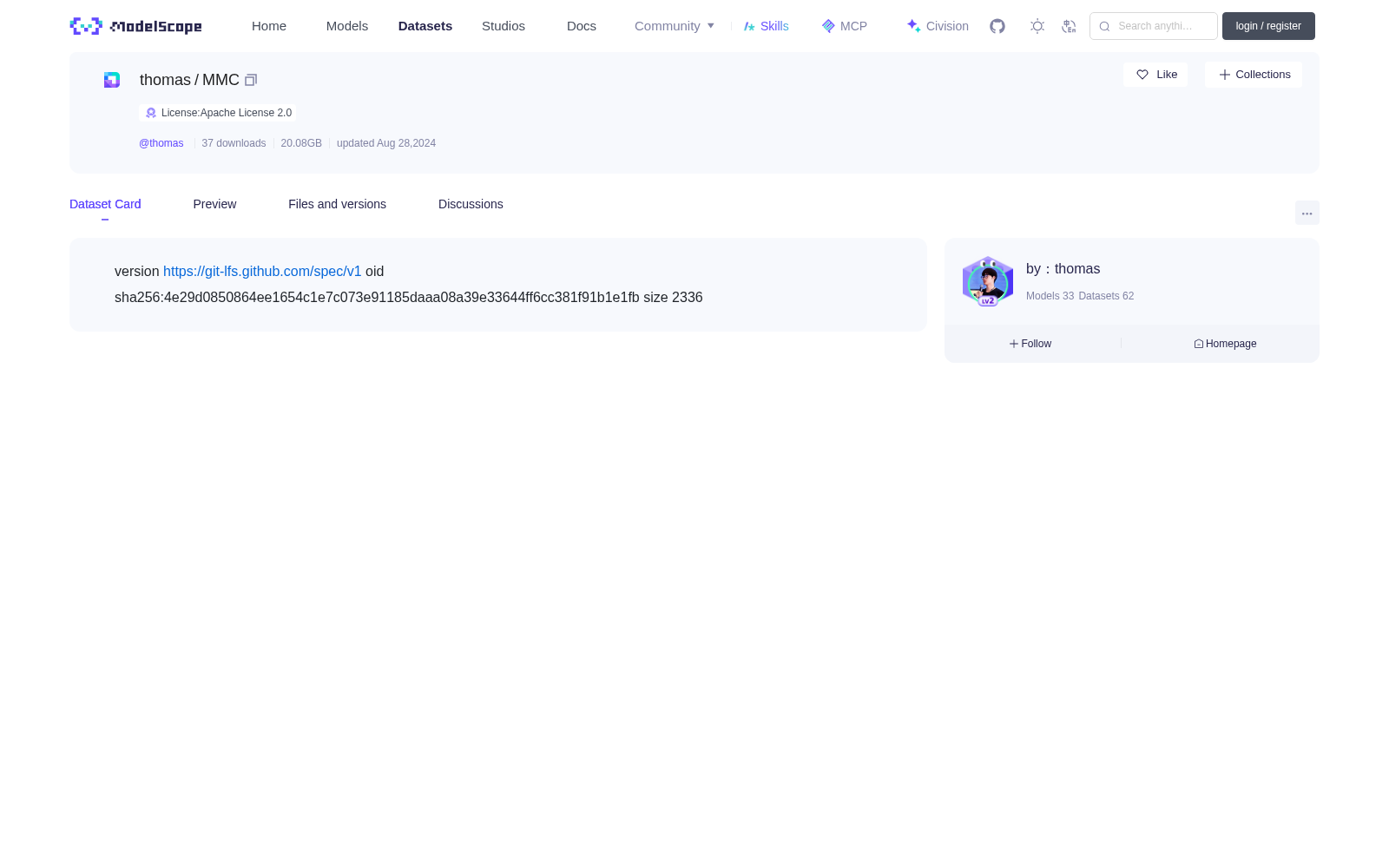The image size is (1389, 868).
Task: Click the thomas owner name in title
Action: pyautogui.click(x=165, y=80)
